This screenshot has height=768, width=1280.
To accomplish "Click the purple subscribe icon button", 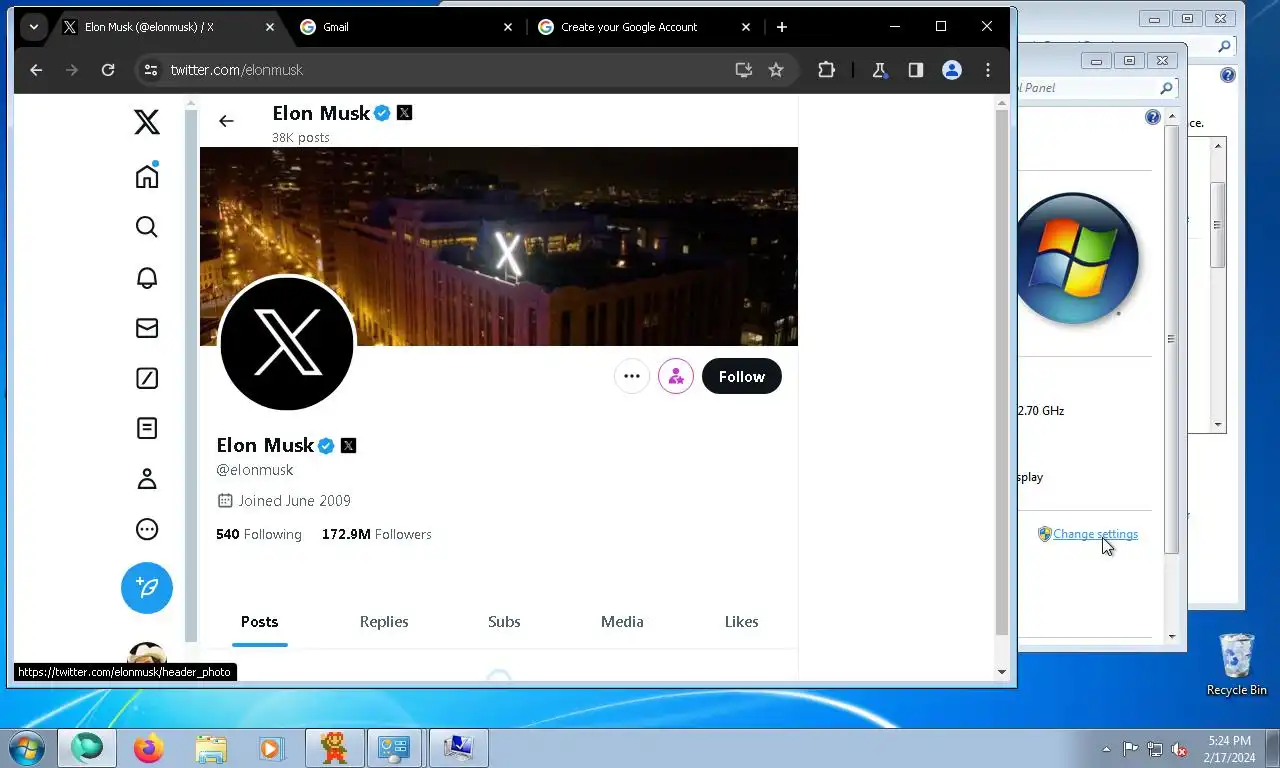I will [676, 376].
